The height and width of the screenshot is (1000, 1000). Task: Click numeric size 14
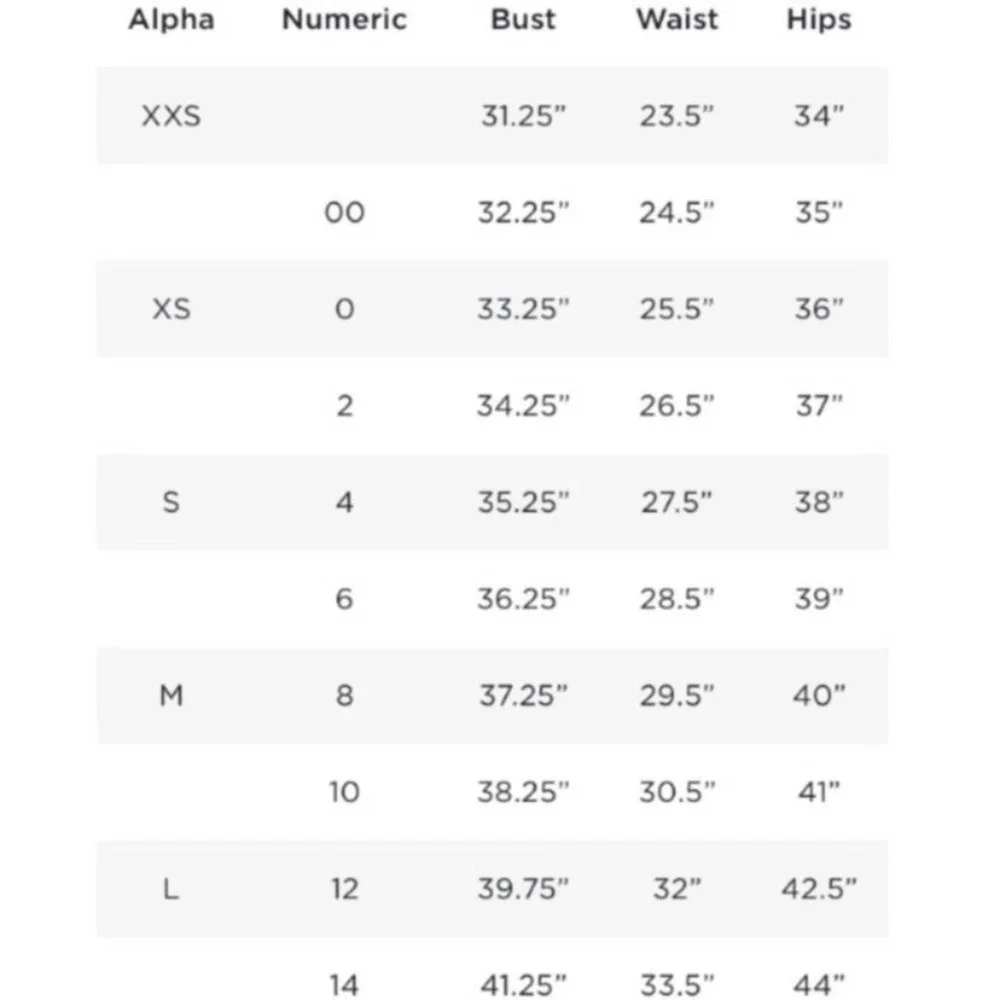(x=344, y=984)
